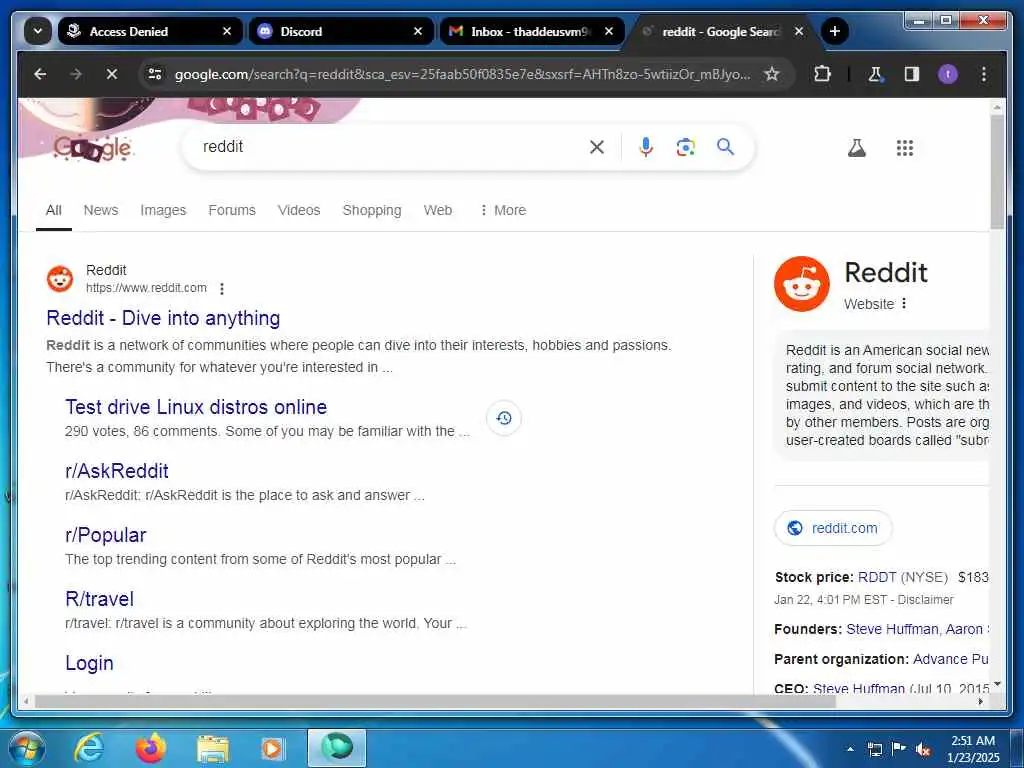Open 'Reddit - Dive into anything' result
This screenshot has width=1024, height=768.
click(x=163, y=318)
